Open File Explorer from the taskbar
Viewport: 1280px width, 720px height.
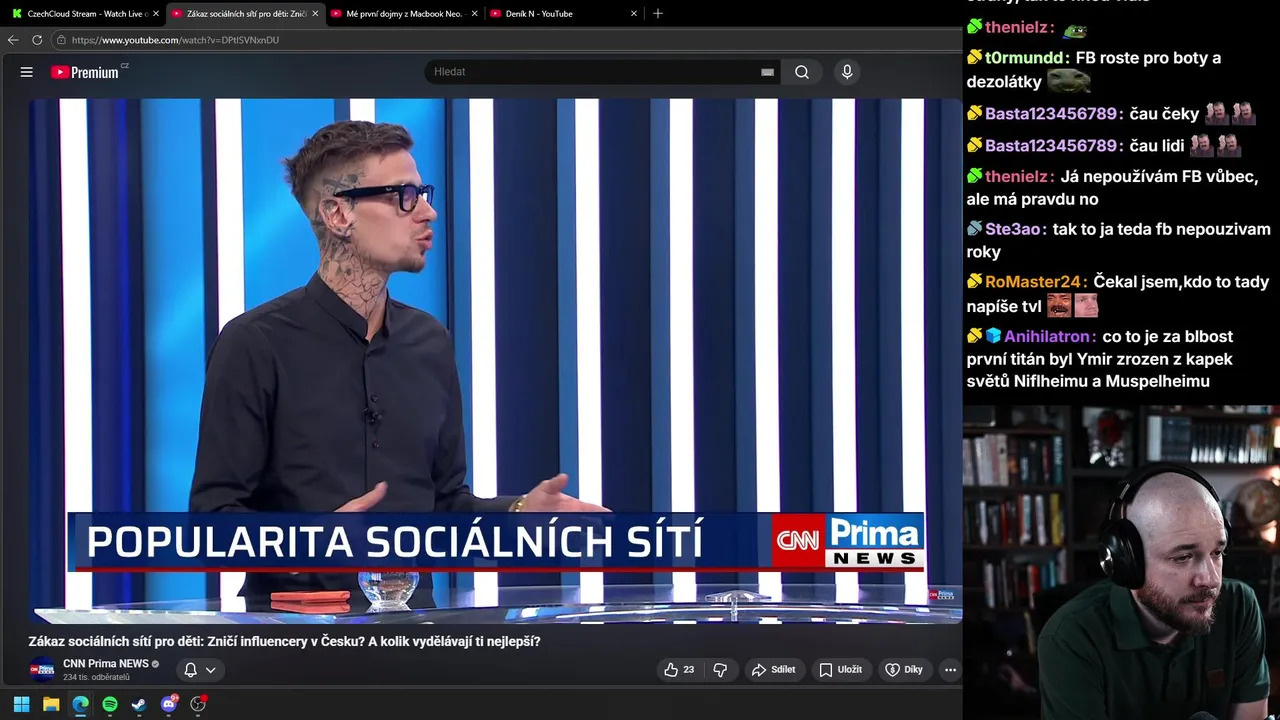pyautogui.click(x=51, y=704)
